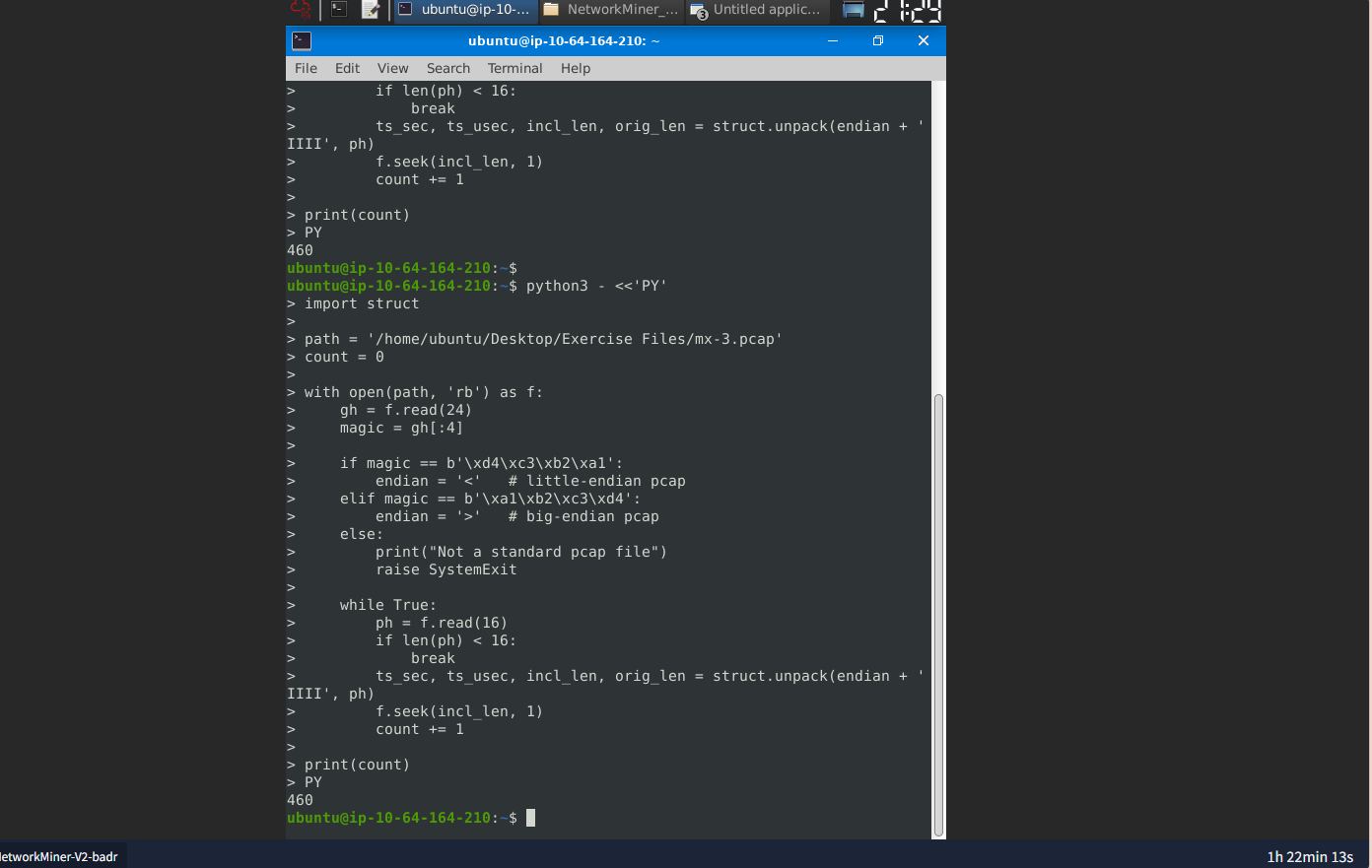Click the display icon beside the clock
Image resolution: width=1372 pixels, height=868 pixels.
854,10
